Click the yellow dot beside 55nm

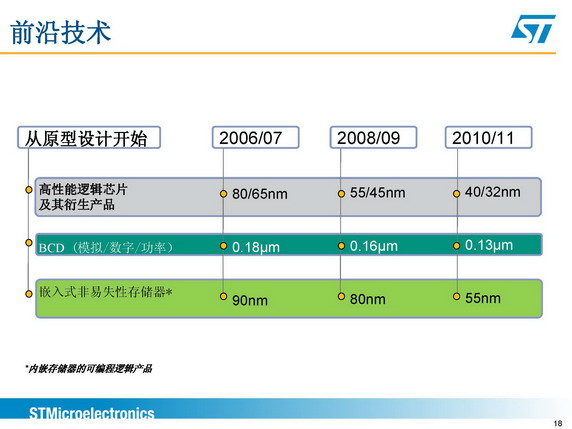[x=456, y=296]
